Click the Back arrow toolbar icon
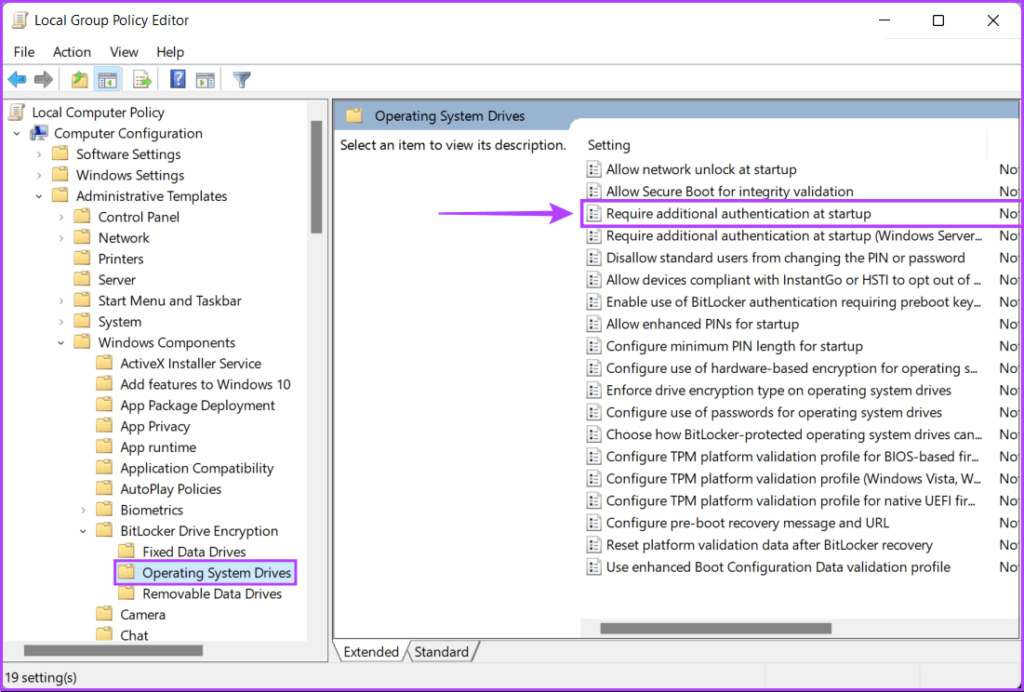 (x=17, y=80)
